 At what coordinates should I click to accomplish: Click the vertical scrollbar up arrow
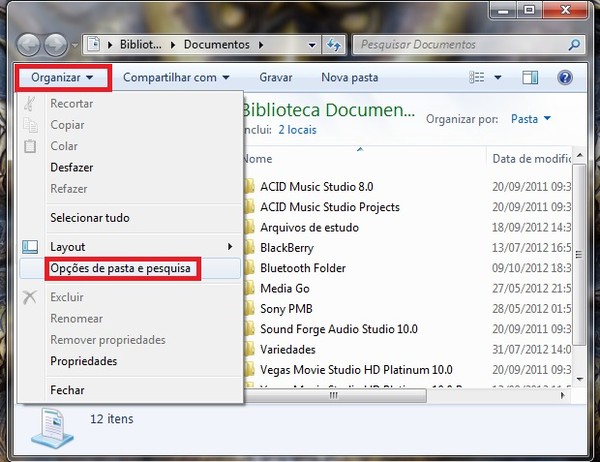(579, 155)
